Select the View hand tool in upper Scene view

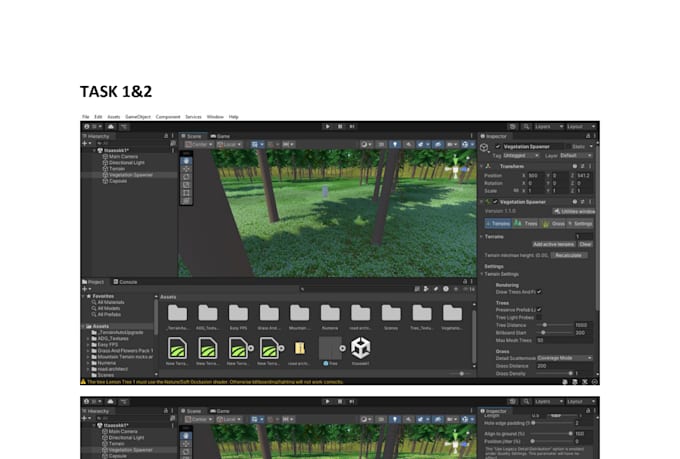186,161
